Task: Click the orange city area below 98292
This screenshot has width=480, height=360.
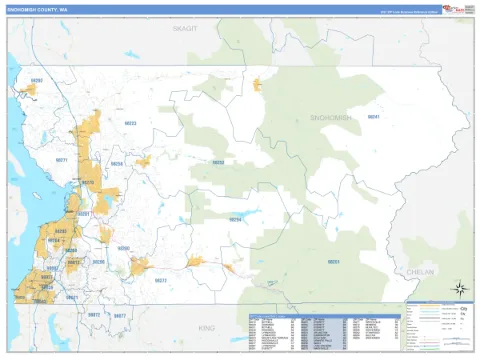Action: 29,90
